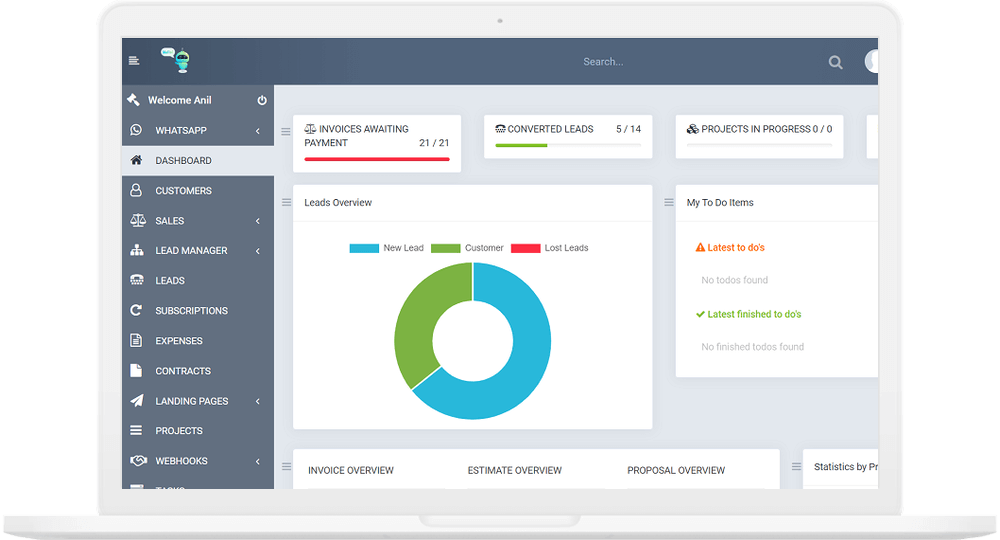This screenshot has height=540, width=1000.
Task: Expand the Sales submenu arrow
Action: pos(257,221)
